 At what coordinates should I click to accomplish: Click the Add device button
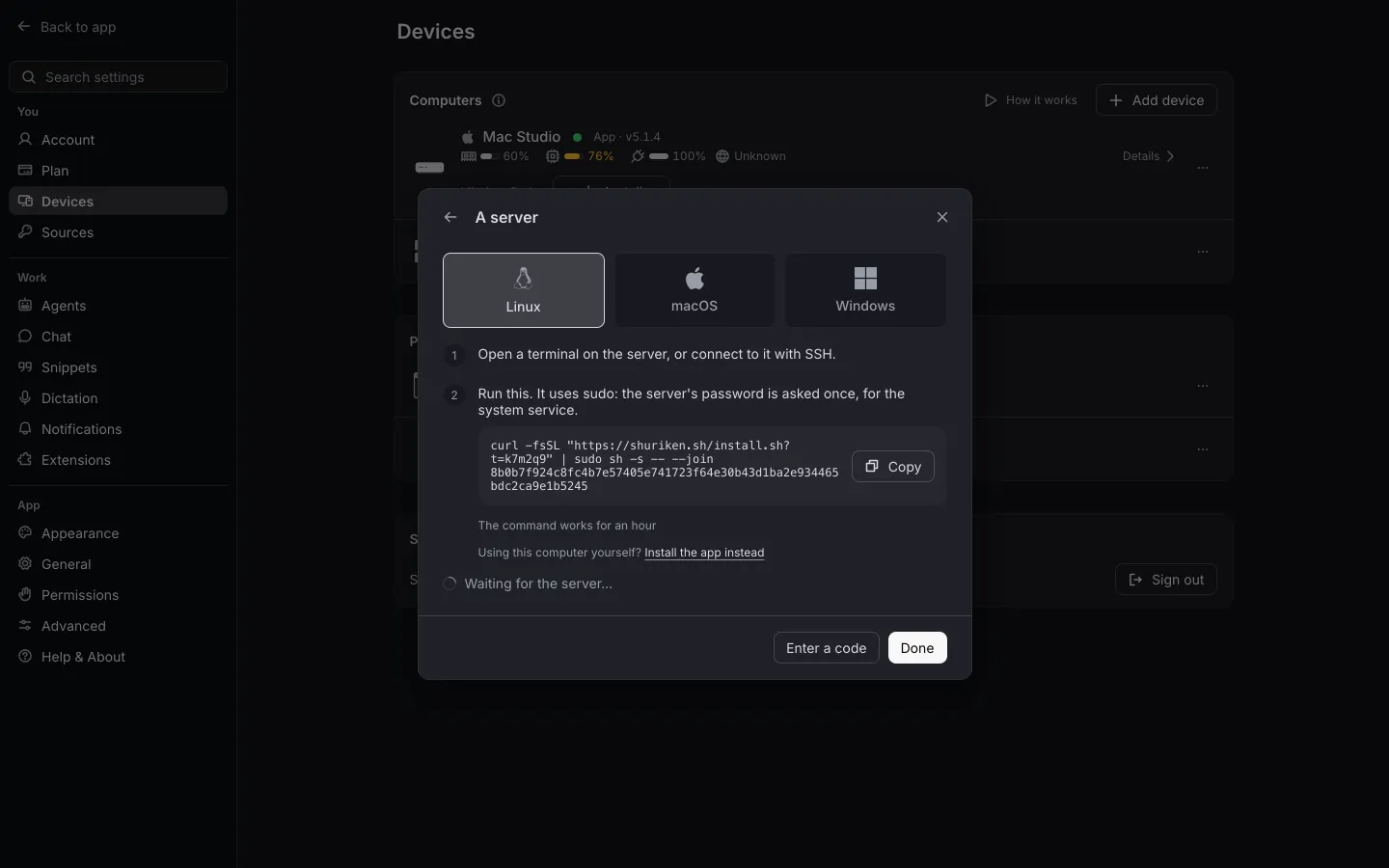1157,100
